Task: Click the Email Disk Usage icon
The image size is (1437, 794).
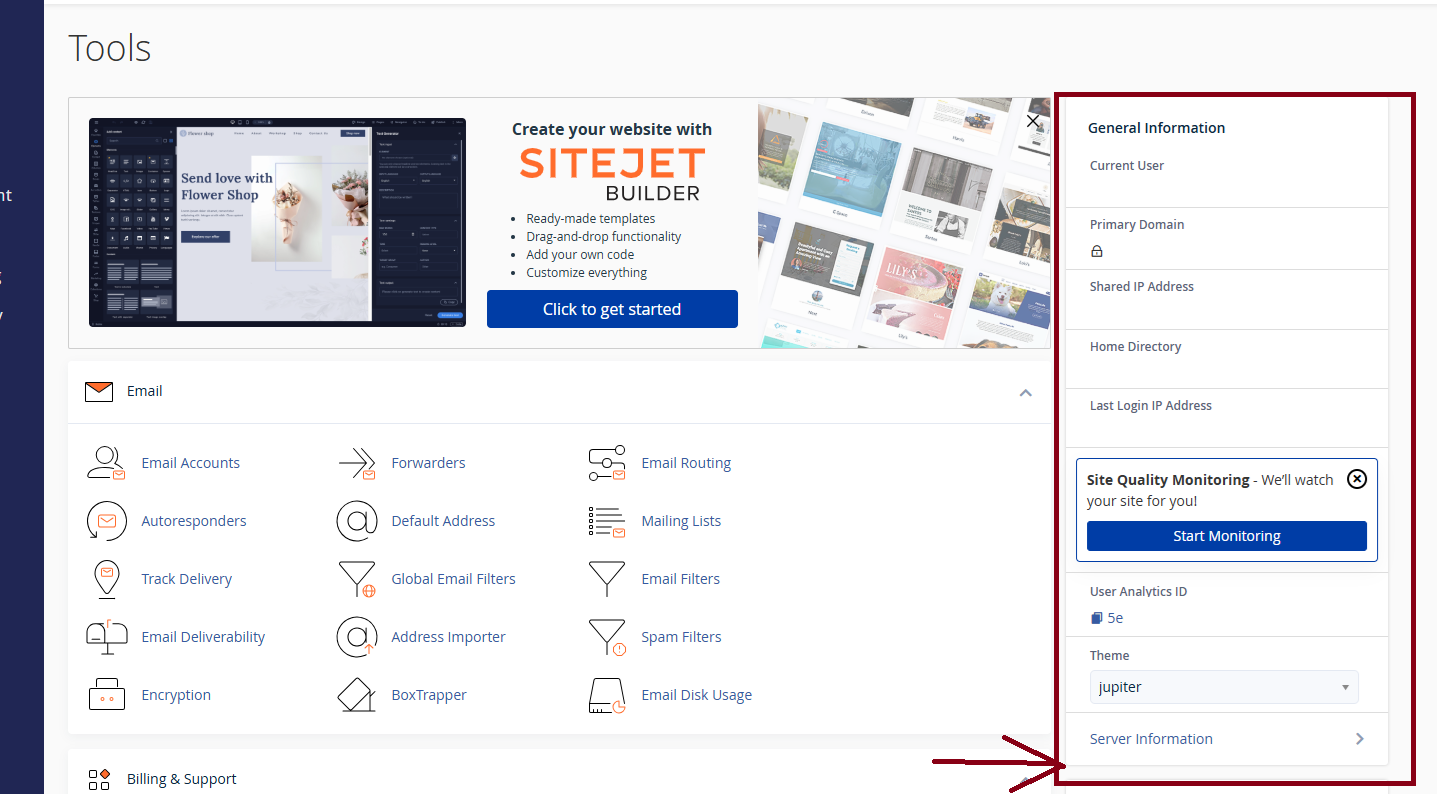Action: pos(606,695)
